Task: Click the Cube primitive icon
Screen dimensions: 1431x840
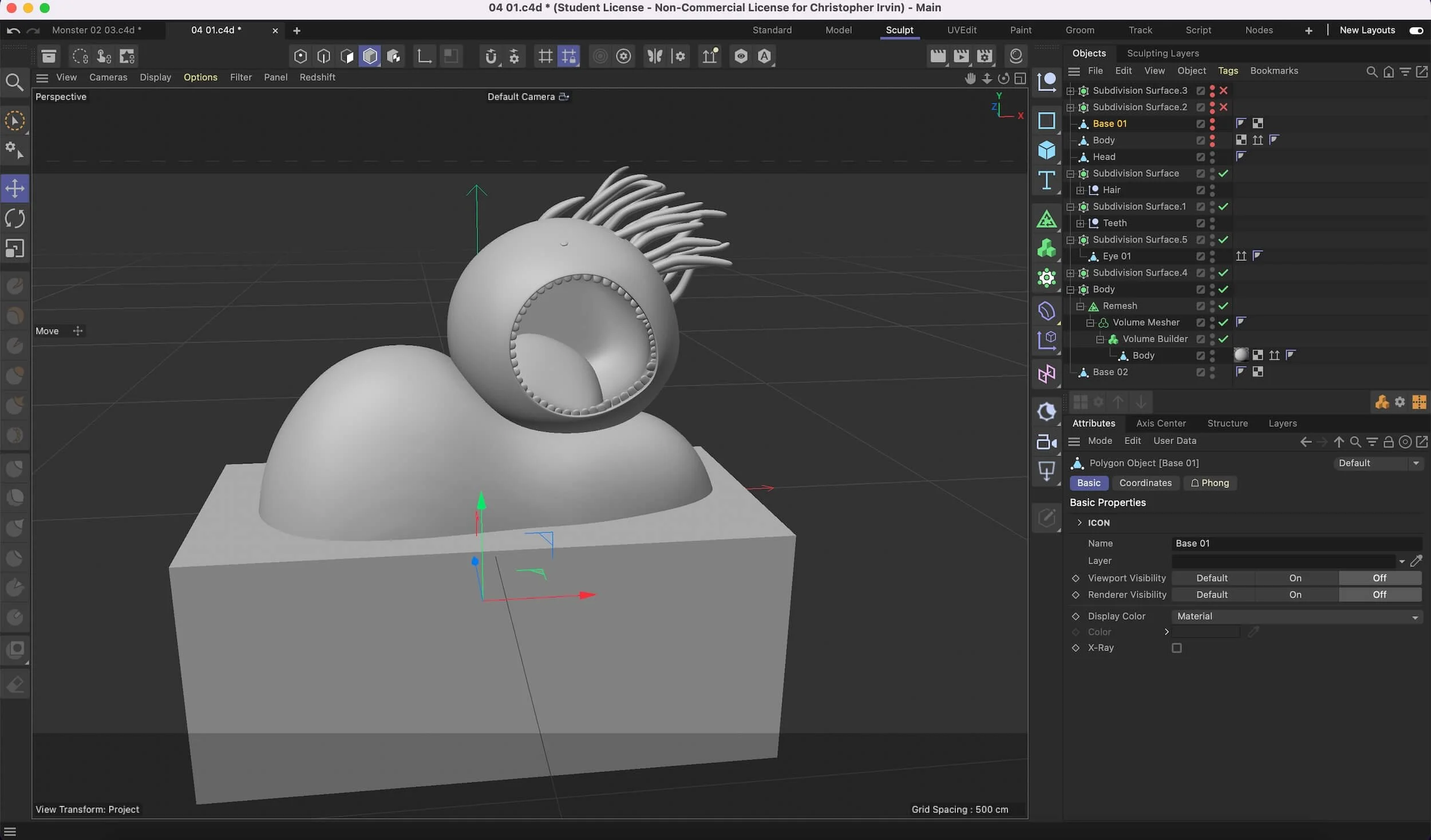Action: point(1046,150)
